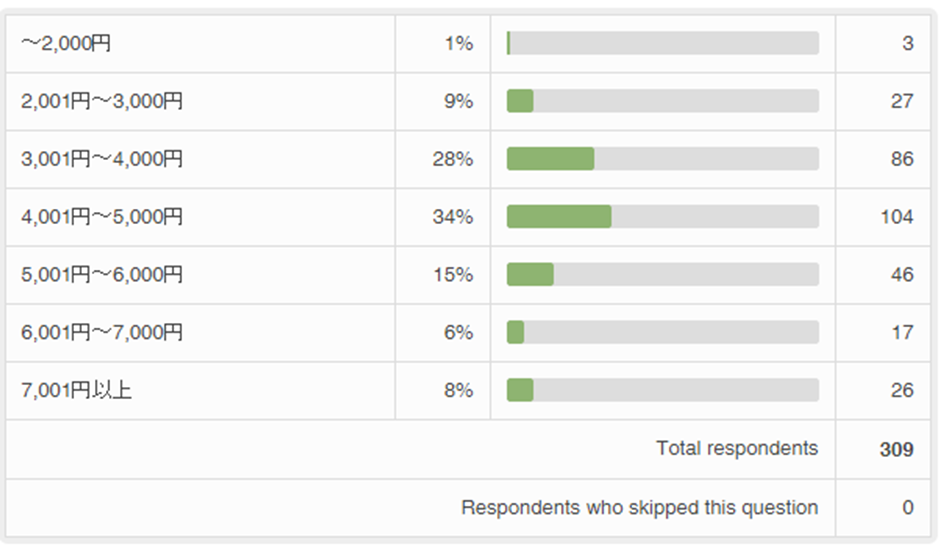Click the 5,001円～6,000円 answer label
The width and height of the screenshot is (941, 547).
[x=102, y=275]
